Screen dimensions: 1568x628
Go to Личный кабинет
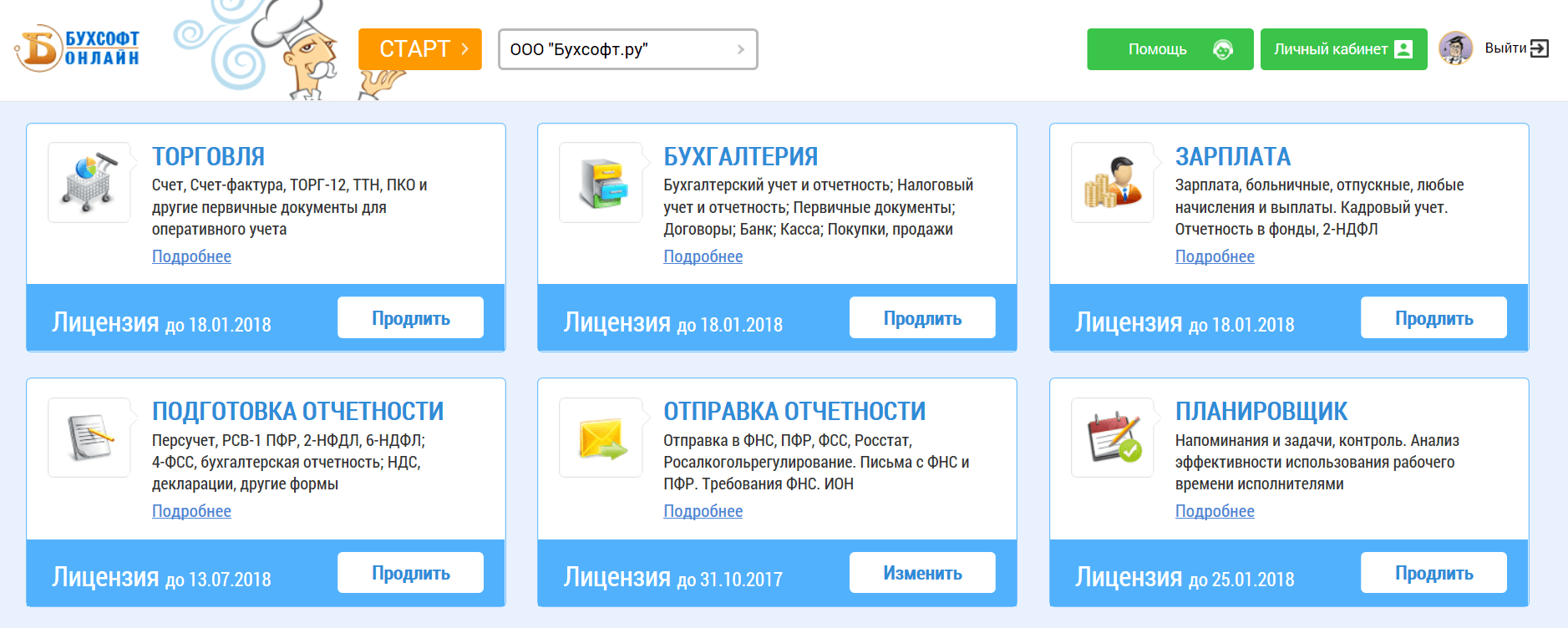(1343, 49)
